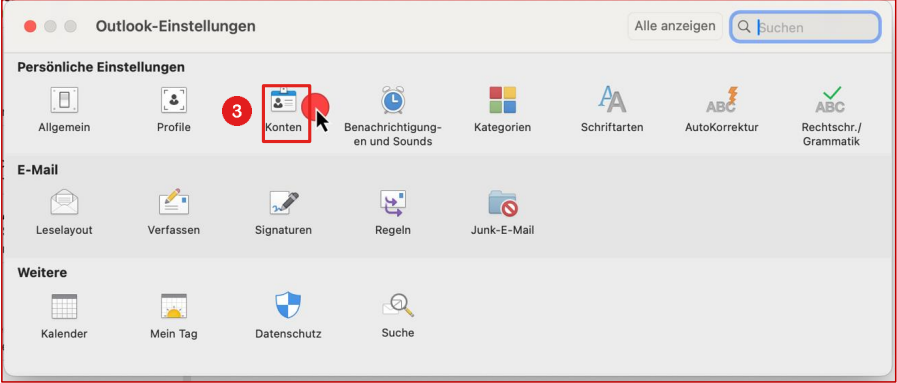Viewport: 897px width, 383px height.
Task: Open the Verfassen compose icon
Action: click(x=173, y=202)
